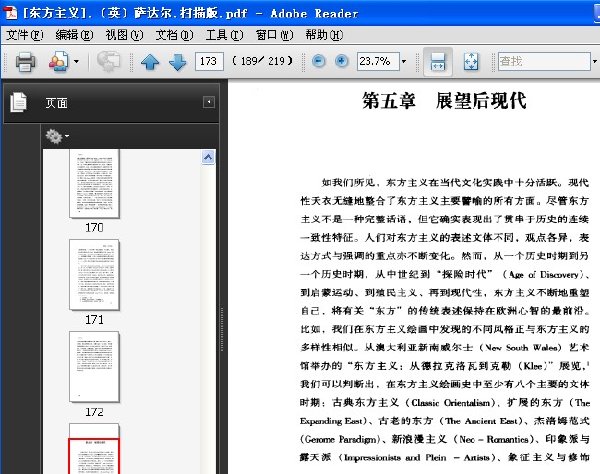The image size is (600, 474).
Task: Click the chapter heading 第五章 展望后现代
Action: tap(444, 101)
